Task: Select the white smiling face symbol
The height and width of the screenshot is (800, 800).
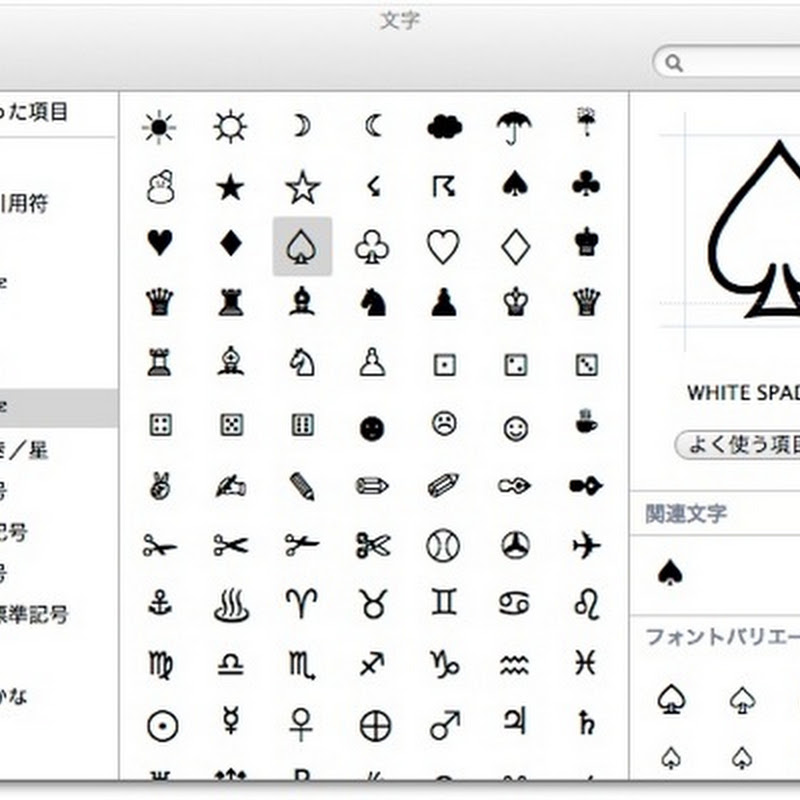Action: point(516,429)
